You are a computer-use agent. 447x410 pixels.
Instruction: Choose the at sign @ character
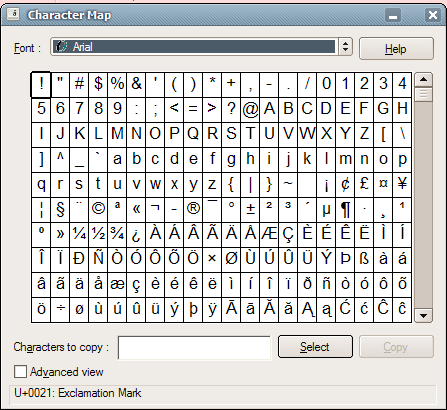point(250,110)
